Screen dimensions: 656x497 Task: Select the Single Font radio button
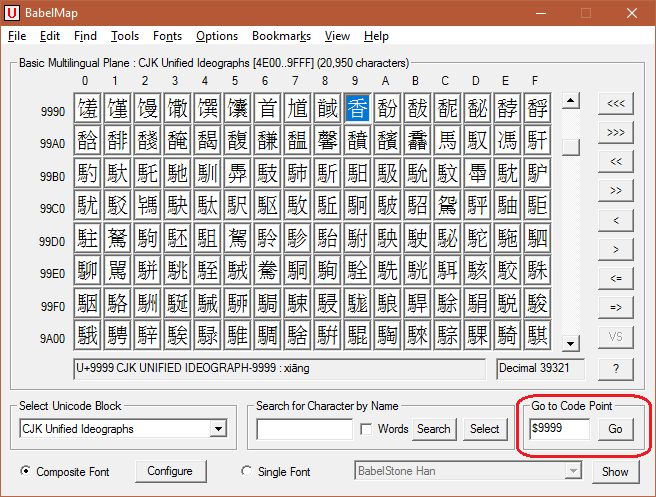coord(246,471)
